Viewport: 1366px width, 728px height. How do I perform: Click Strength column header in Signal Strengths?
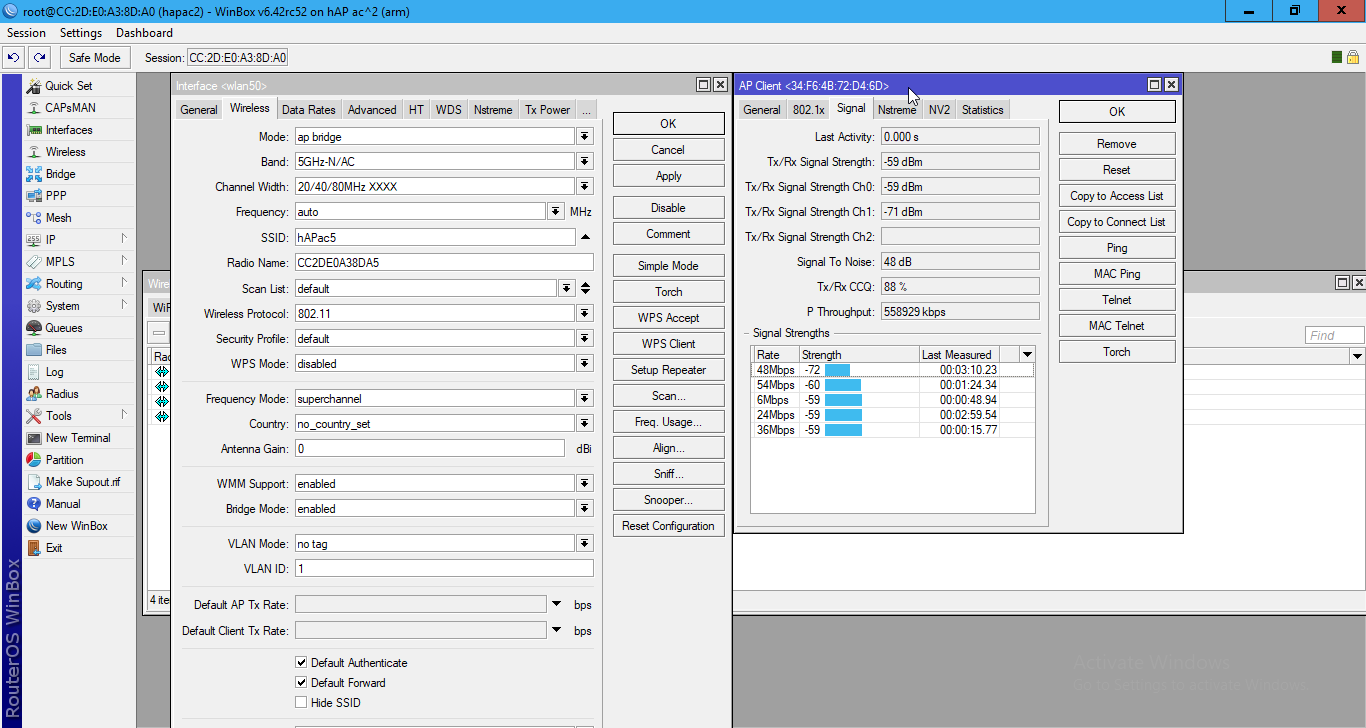(x=859, y=355)
